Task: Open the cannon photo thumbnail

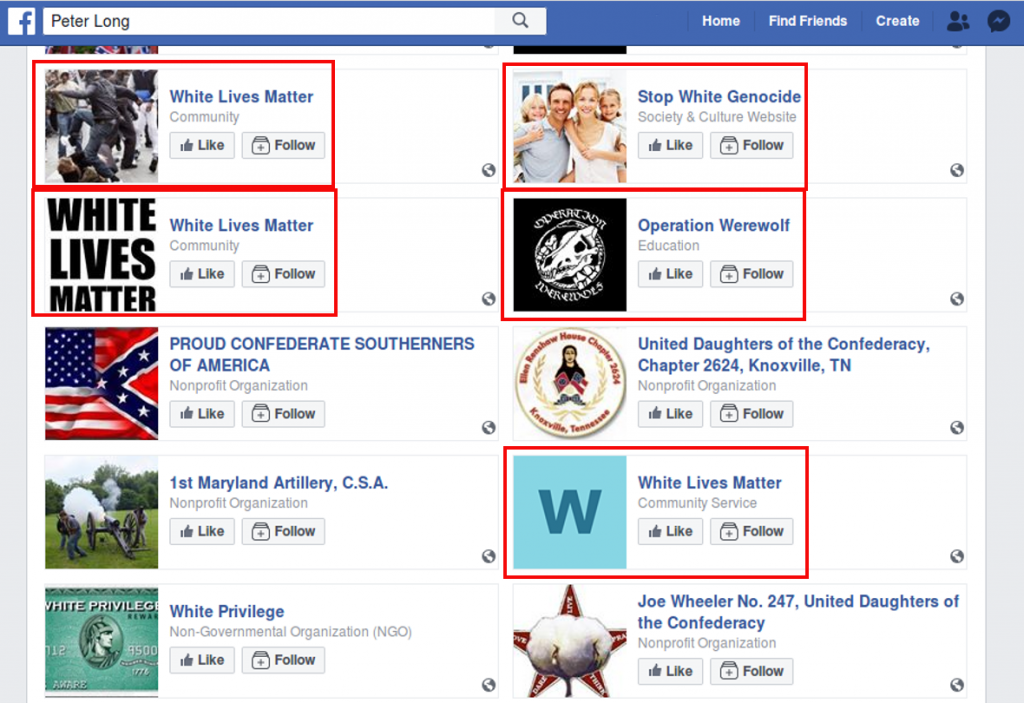Action: pyautogui.click(x=101, y=512)
